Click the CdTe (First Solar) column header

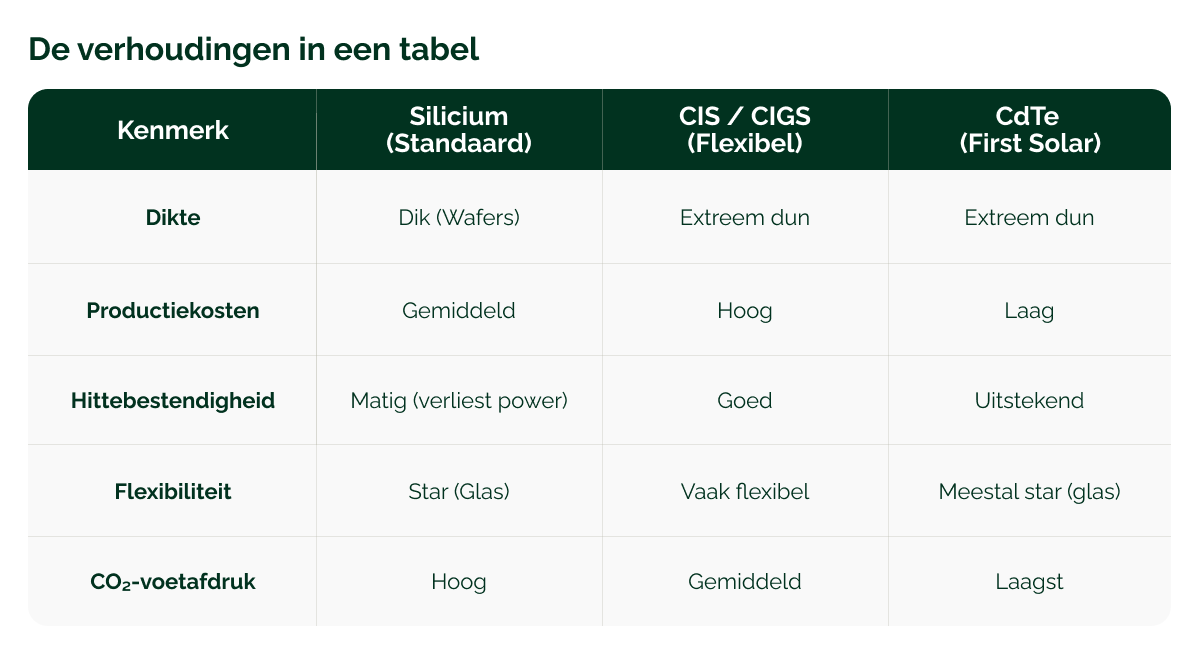pyautogui.click(x=1029, y=130)
